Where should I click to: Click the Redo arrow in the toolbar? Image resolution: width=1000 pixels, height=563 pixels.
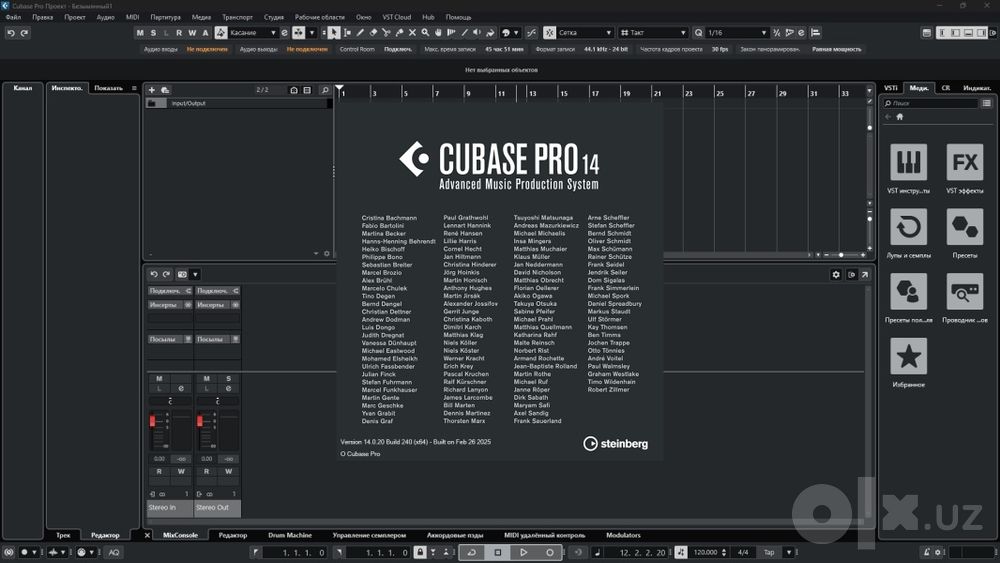tap(24, 33)
